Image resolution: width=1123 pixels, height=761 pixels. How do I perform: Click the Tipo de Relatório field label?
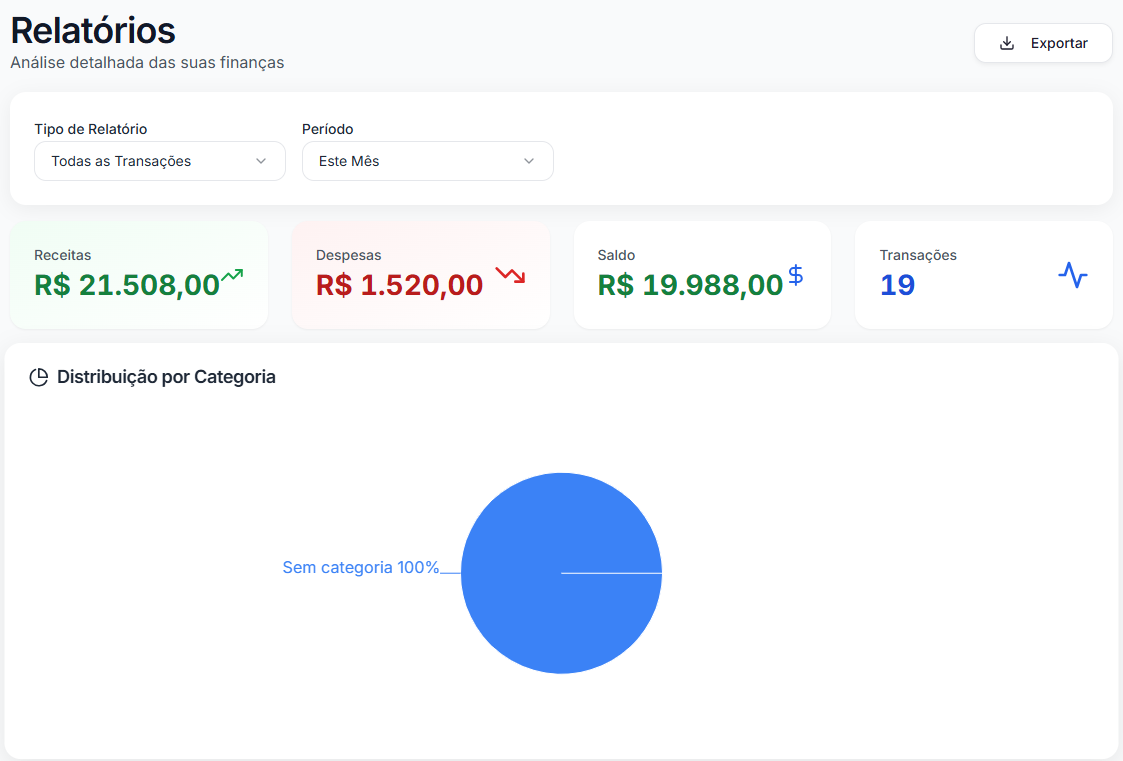pos(91,129)
